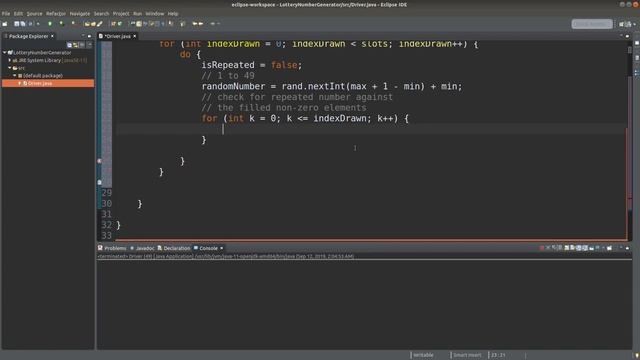Viewport: 640px width, 360px height.
Task: Select the LotteryNumberGenerator project
Action: pyautogui.click(x=42, y=52)
